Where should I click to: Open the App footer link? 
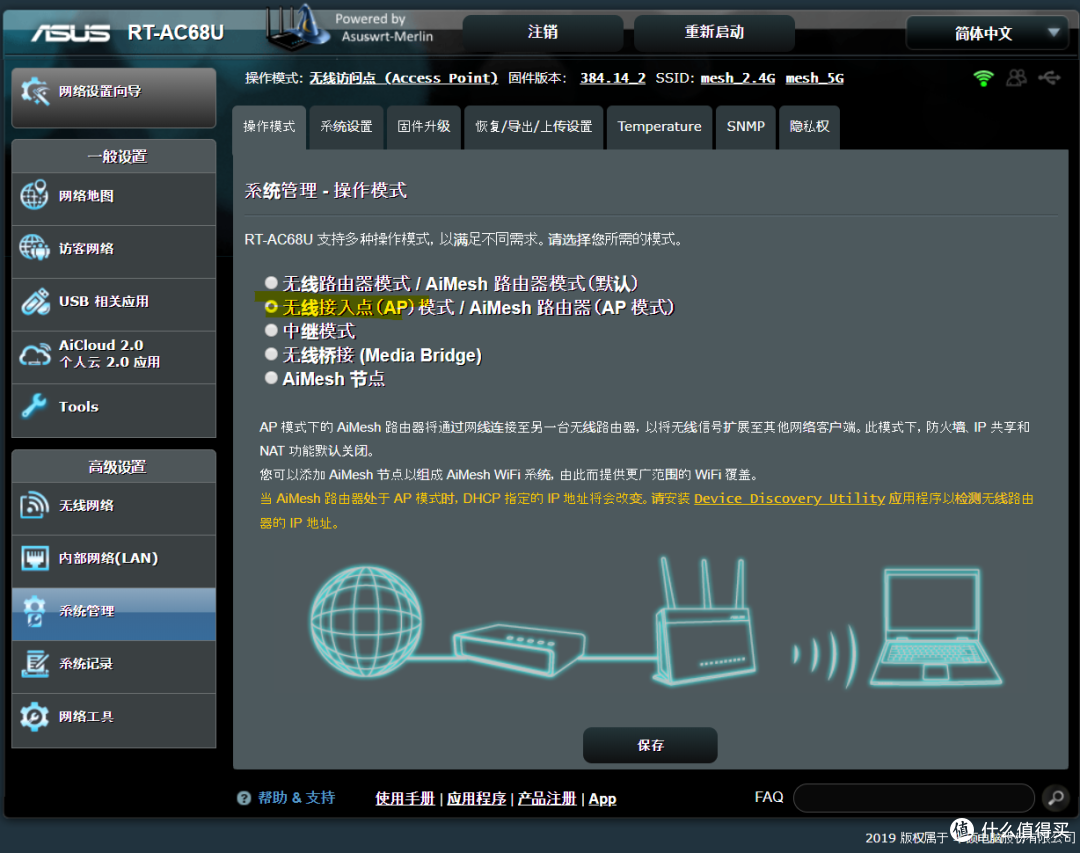tap(603, 799)
